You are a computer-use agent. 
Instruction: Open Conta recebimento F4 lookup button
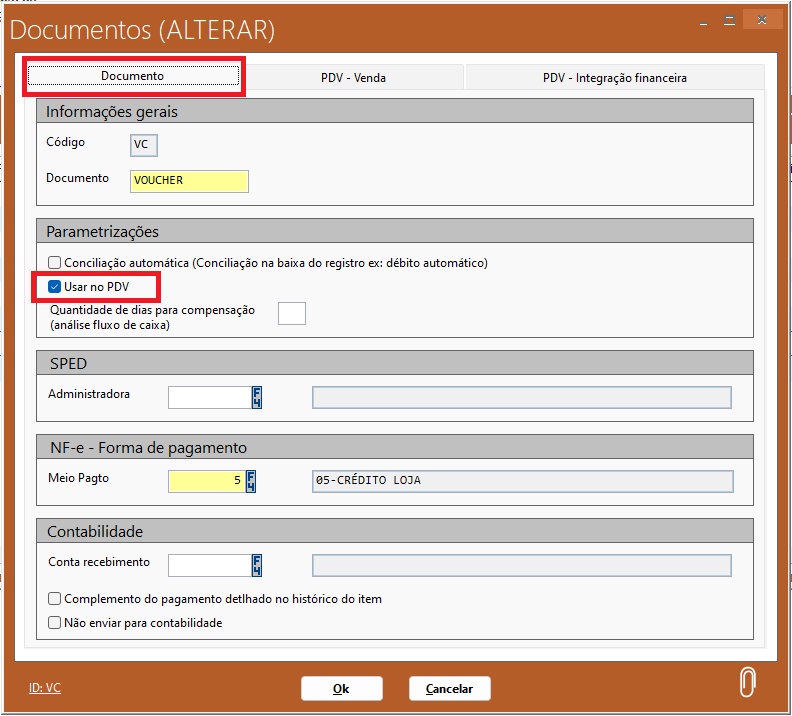point(256,565)
